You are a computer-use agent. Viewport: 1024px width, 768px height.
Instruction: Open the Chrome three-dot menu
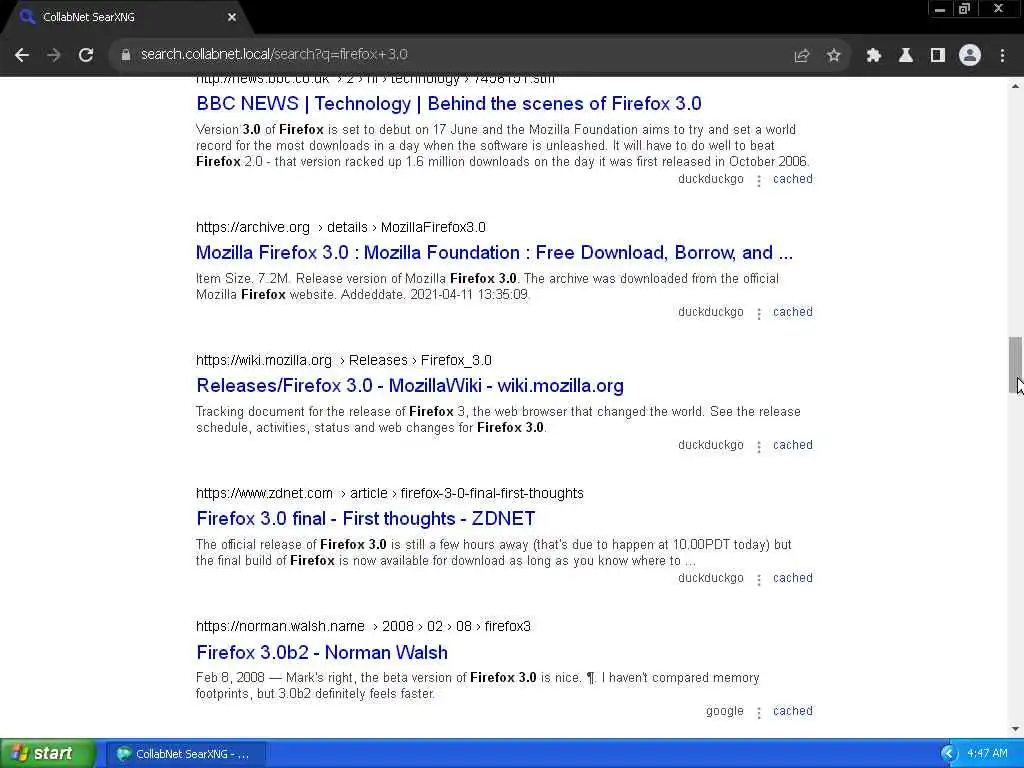tap(1002, 56)
